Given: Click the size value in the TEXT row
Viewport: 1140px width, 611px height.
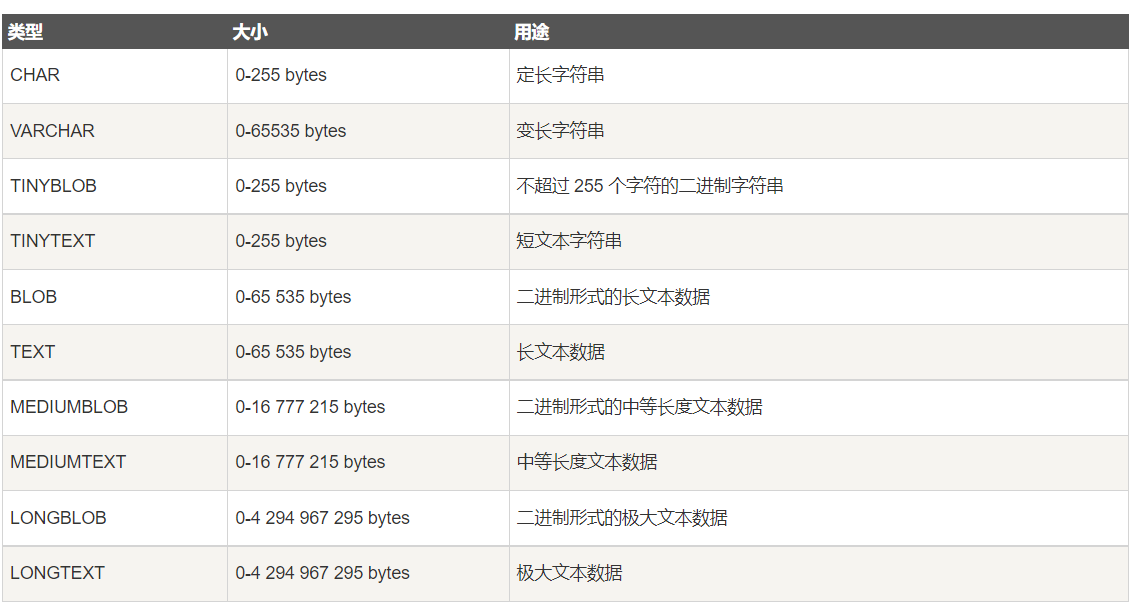Looking at the screenshot, I should coord(293,352).
